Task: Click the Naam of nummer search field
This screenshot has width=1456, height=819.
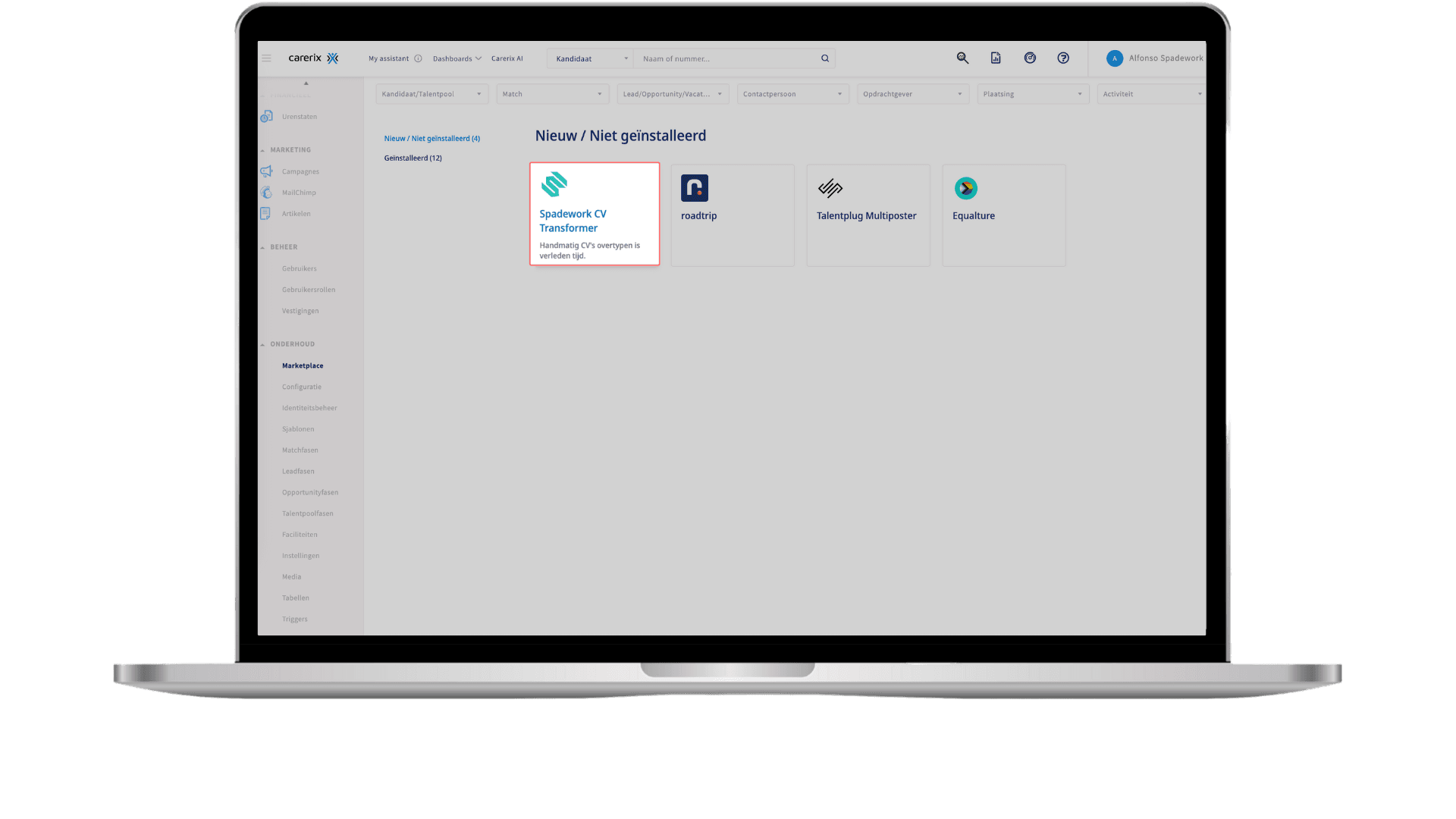Action: [726, 58]
